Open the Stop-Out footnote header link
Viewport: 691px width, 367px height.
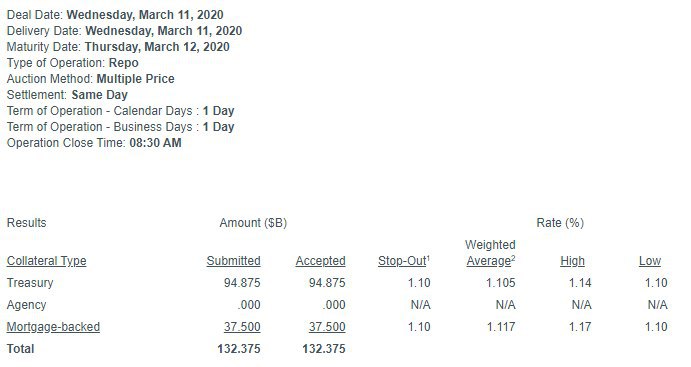pyautogui.click(x=404, y=261)
